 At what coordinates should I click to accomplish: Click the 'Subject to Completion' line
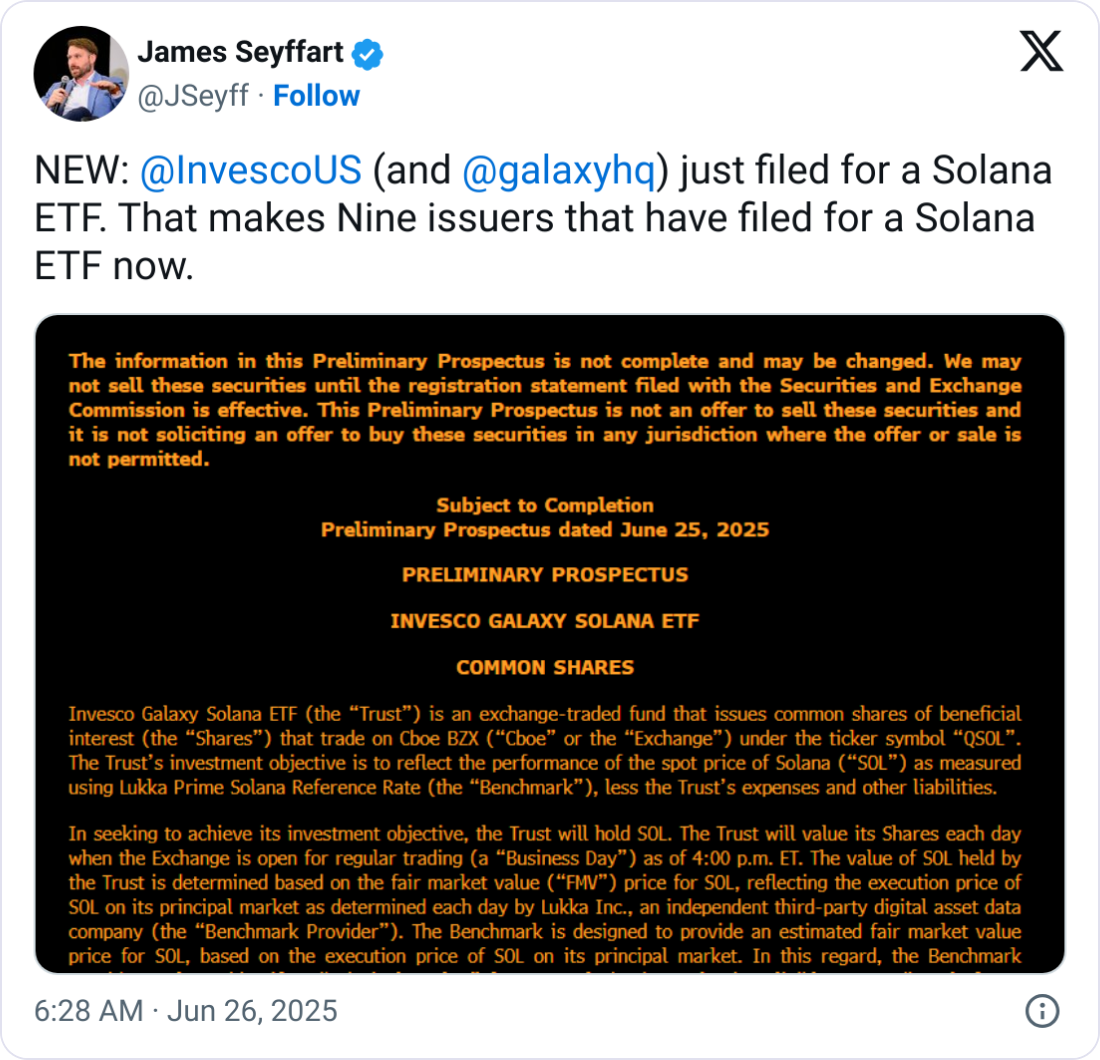[545, 505]
